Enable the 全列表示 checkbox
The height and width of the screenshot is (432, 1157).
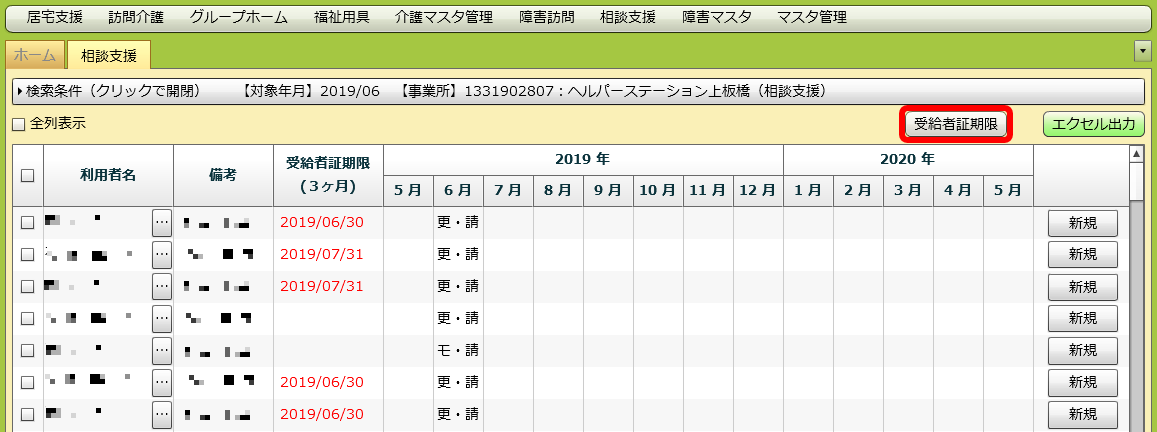tap(18, 125)
